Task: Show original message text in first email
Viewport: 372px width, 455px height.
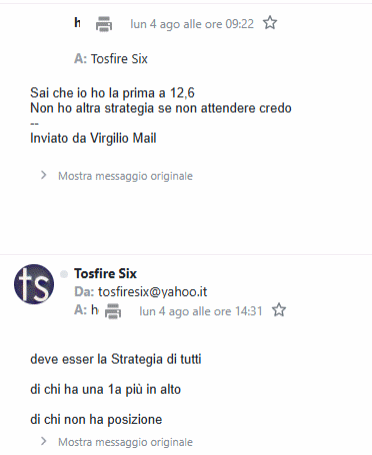Action: (125, 176)
